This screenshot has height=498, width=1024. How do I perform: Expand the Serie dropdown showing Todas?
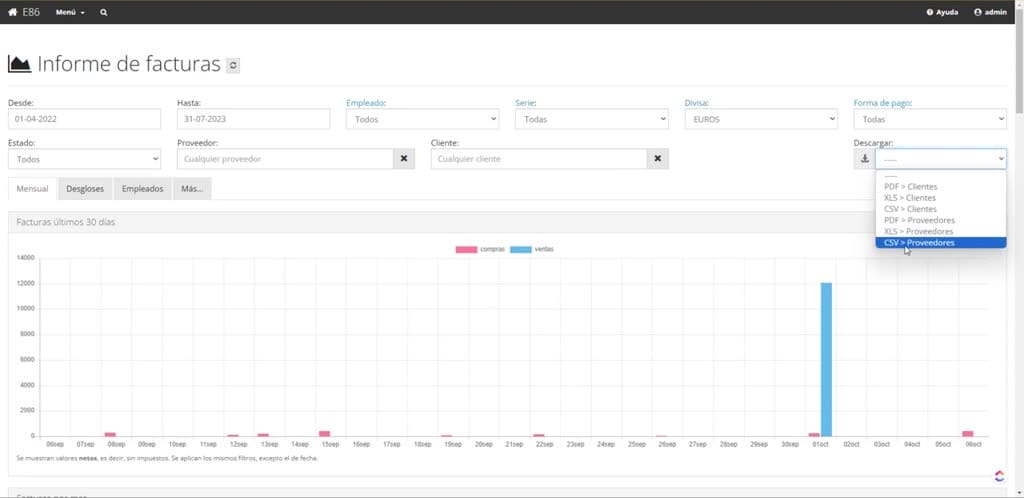592,119
